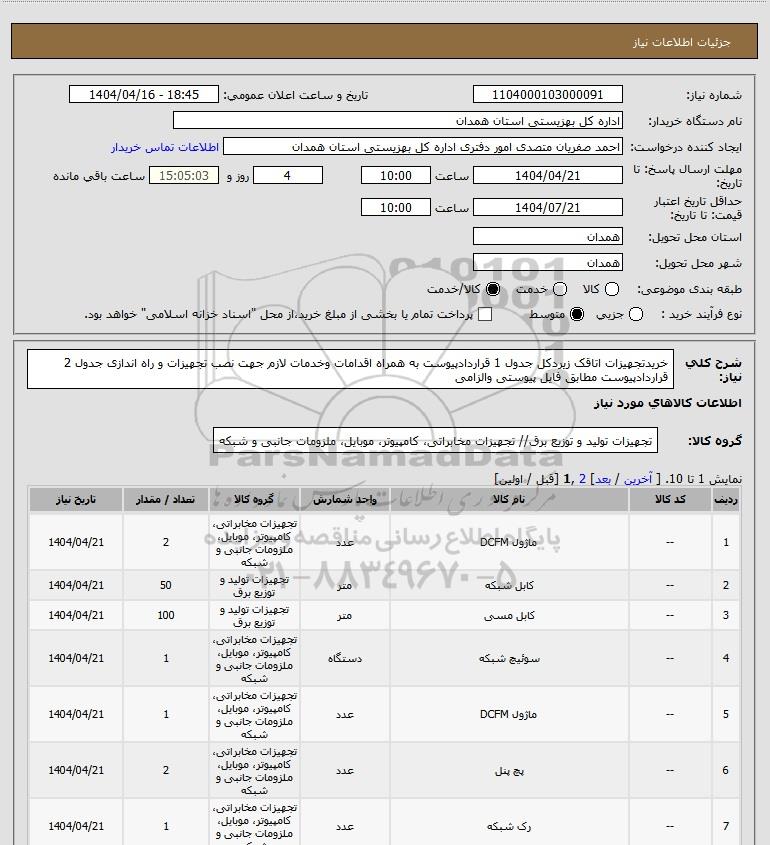
Task: Toggle the اسناد خزانه اسلامی payment checkbox
Action: [x=485, y=314]
